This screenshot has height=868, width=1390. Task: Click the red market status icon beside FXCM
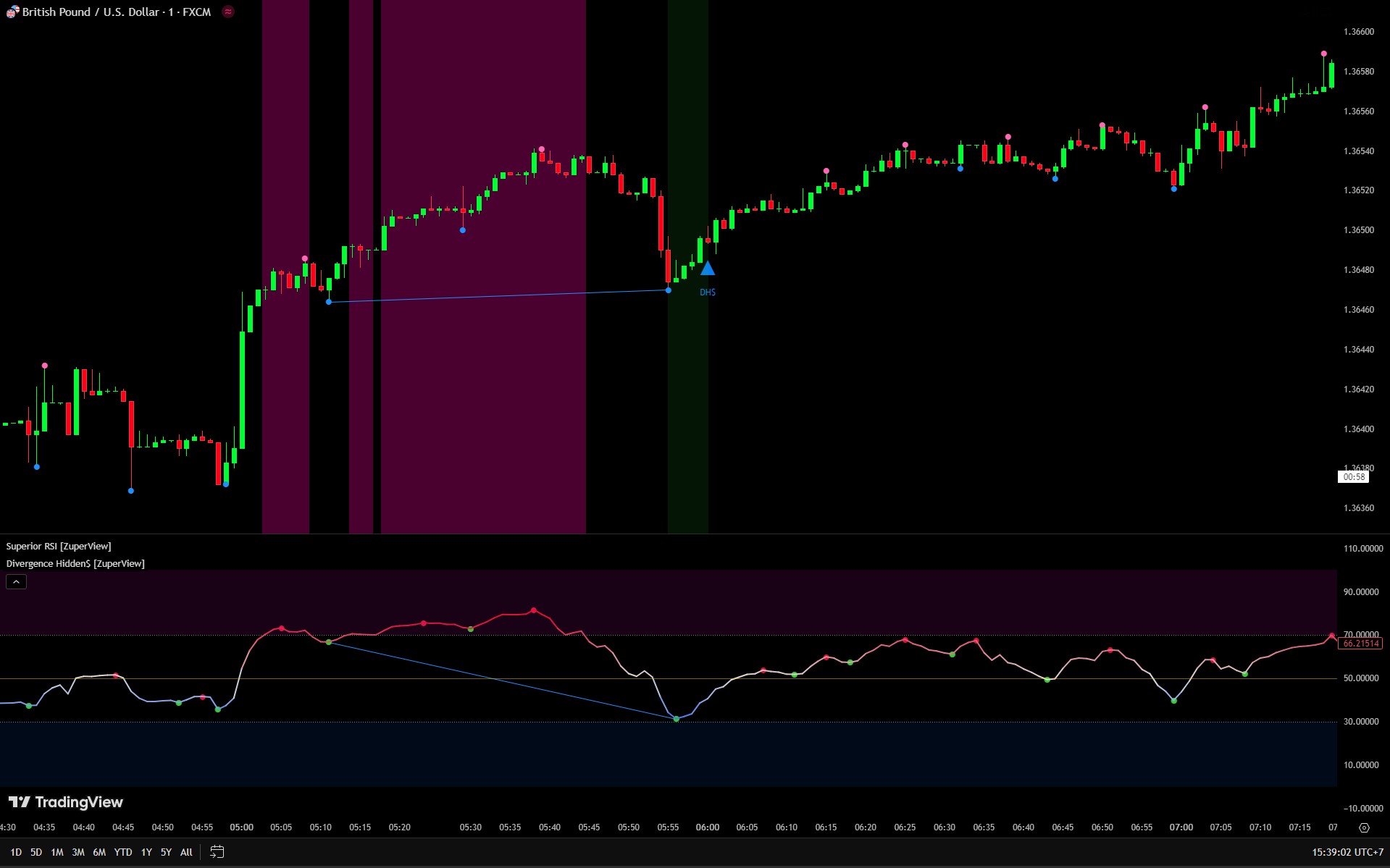tap(228, 12)
